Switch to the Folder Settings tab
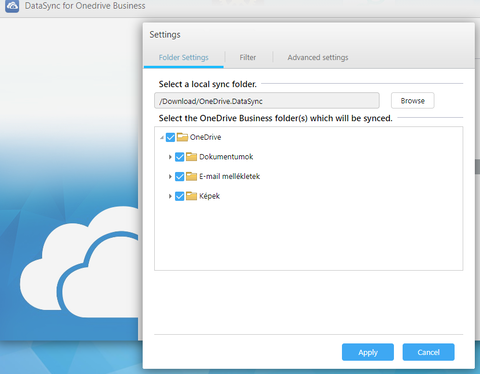This screenshot has width=480, height=374. click(184, 58)
